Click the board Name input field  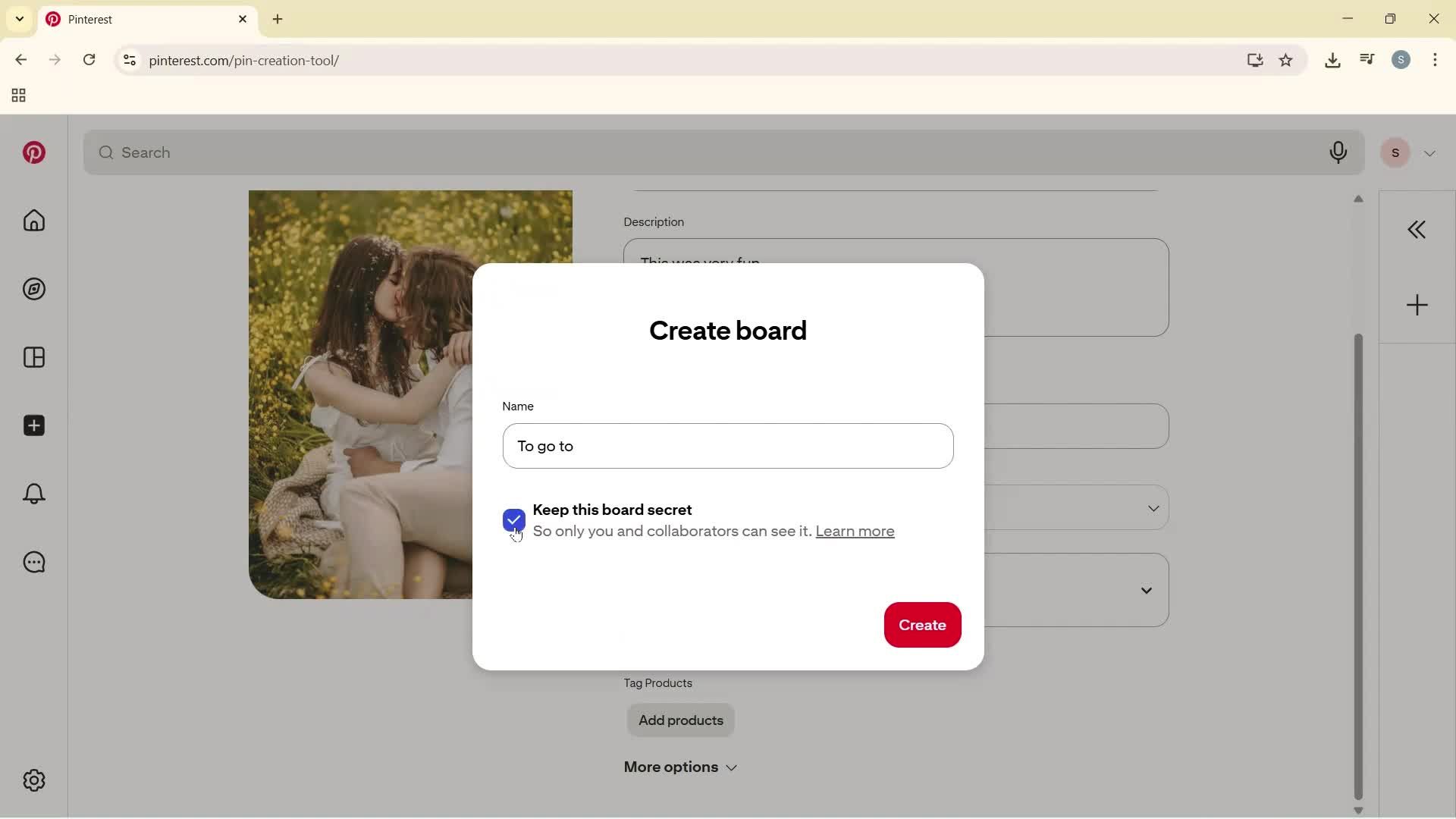point(727,446)
